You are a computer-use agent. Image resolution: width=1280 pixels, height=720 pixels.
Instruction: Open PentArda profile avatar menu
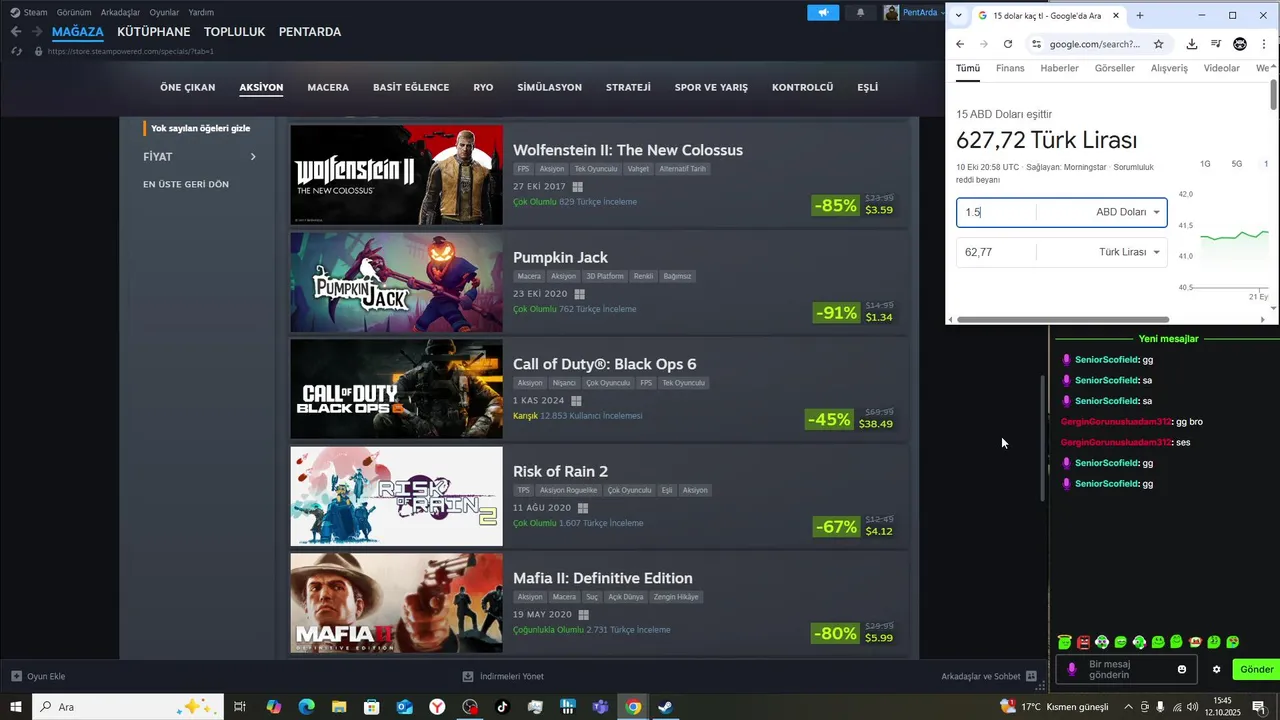coord(891,13)
